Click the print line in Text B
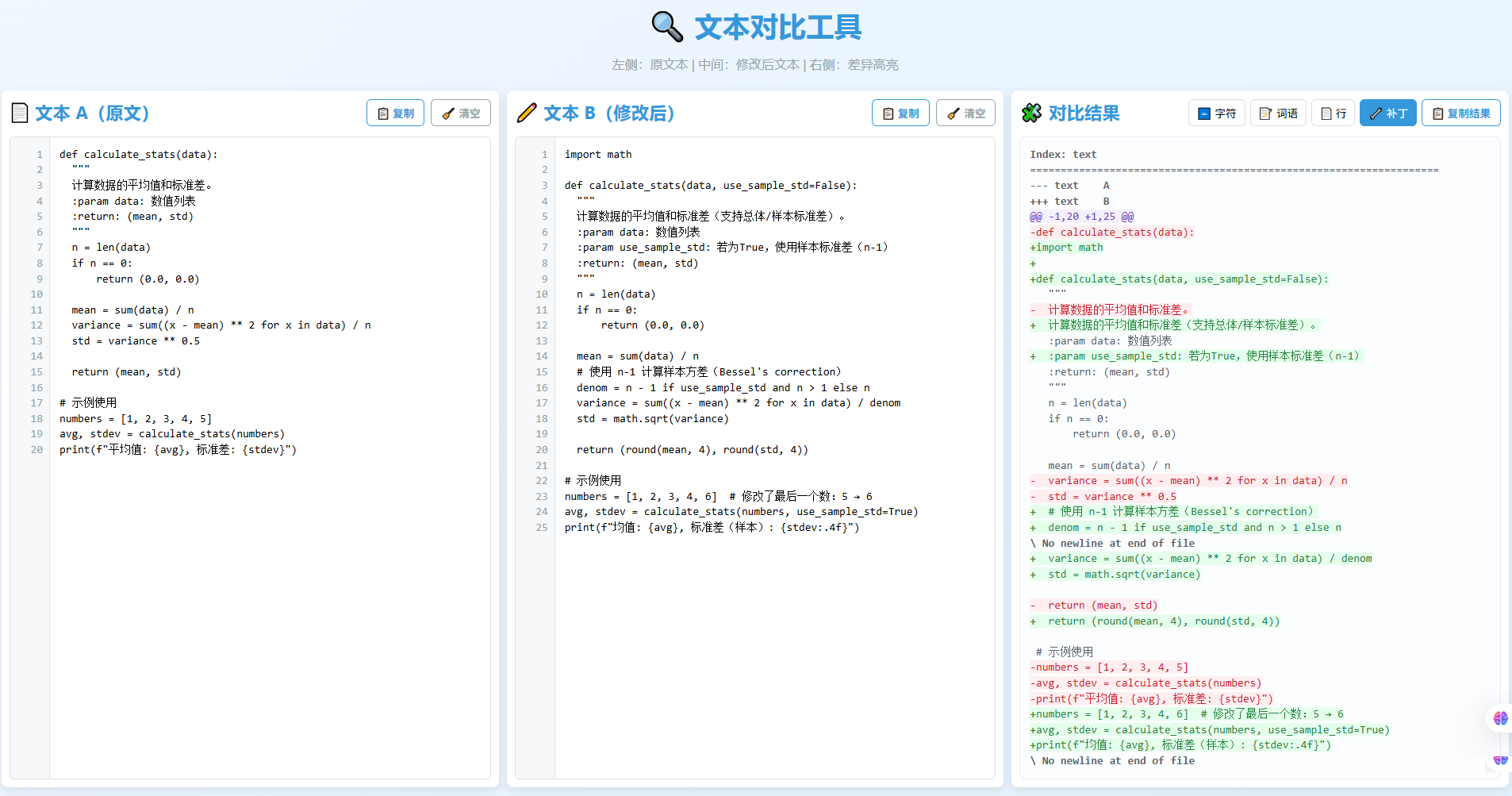This screenshot has width=1512, height=796. coord(712,528)
